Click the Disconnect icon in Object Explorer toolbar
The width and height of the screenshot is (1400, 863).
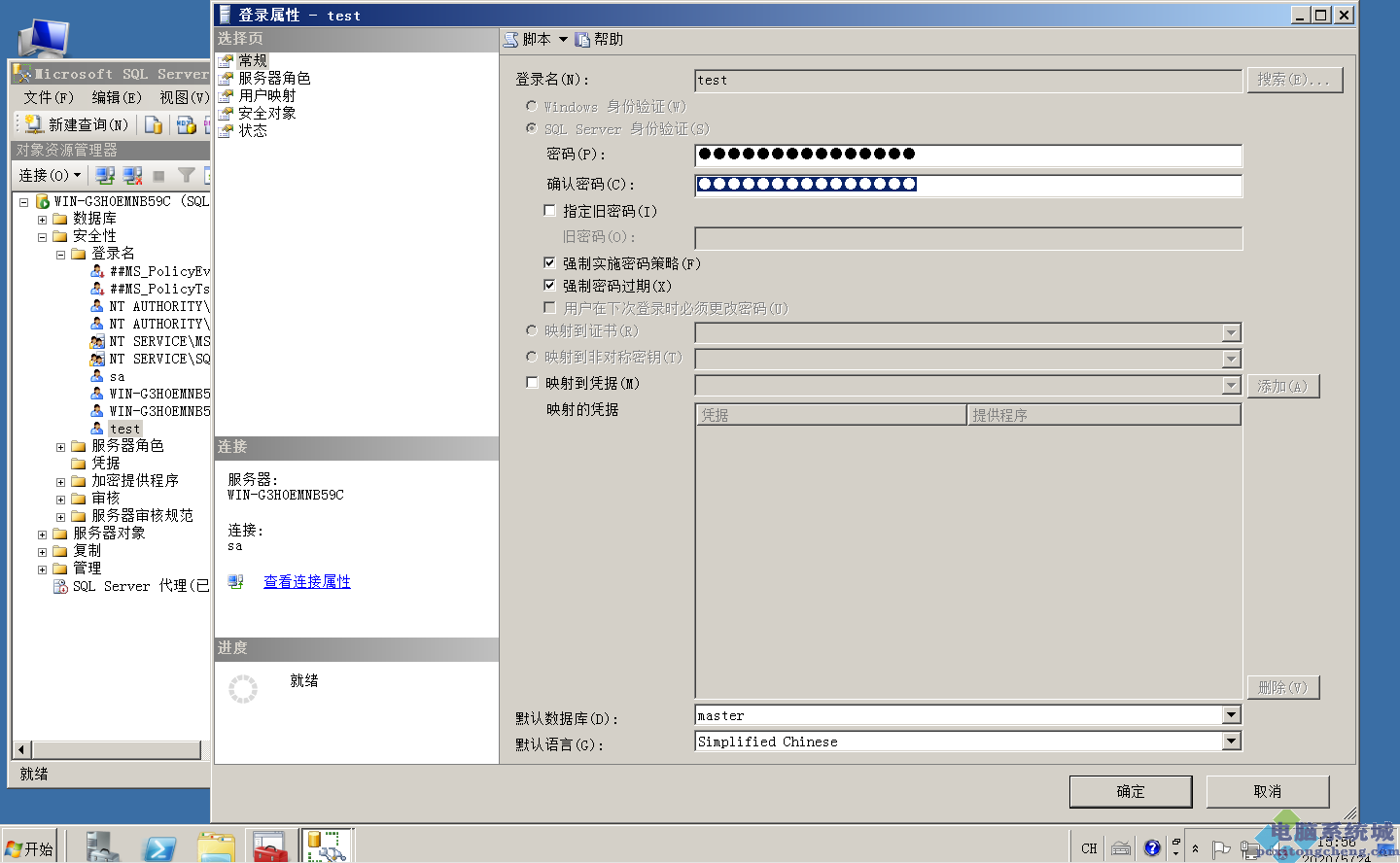pyautogui.click(x=130, y=176)
